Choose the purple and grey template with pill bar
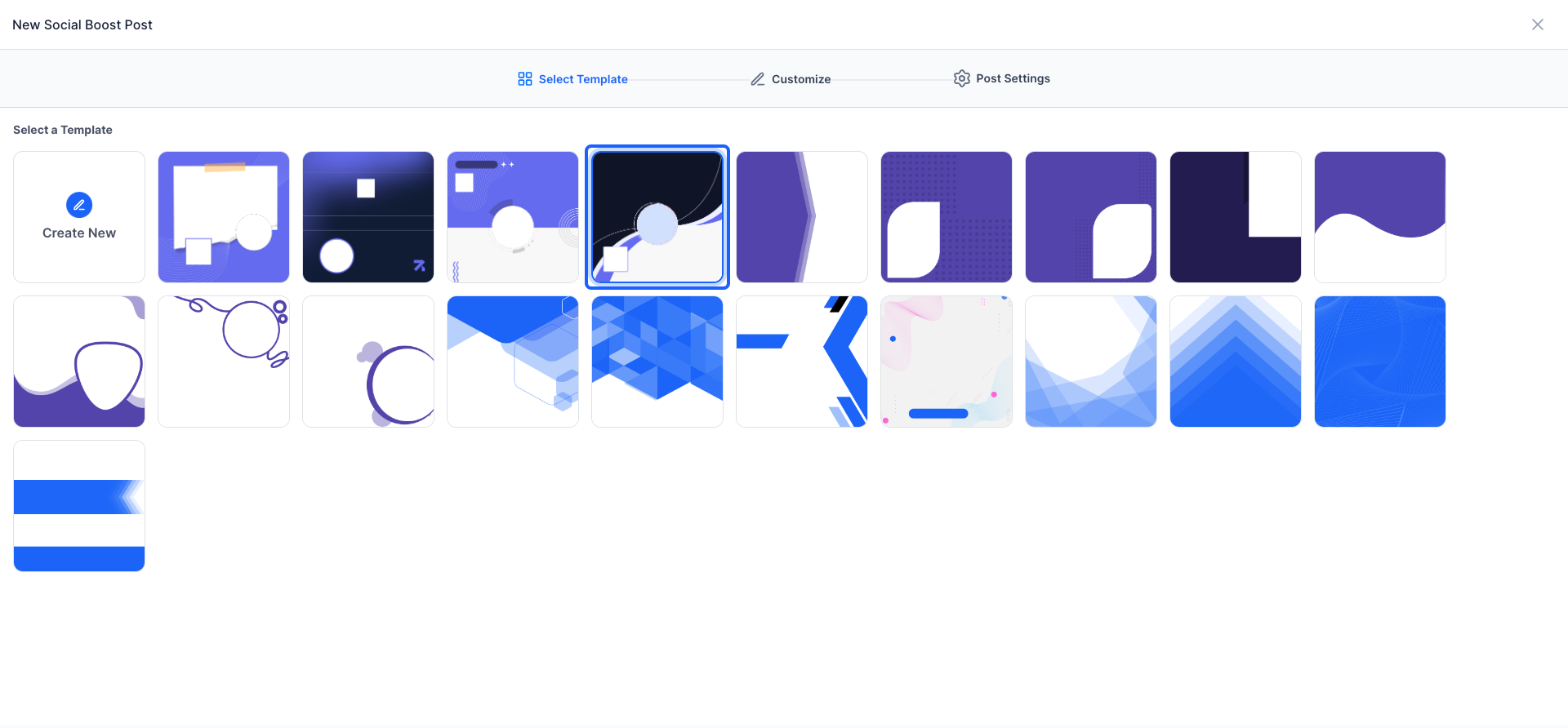This screenshot has width=1568, height=728. click(513, 217)
